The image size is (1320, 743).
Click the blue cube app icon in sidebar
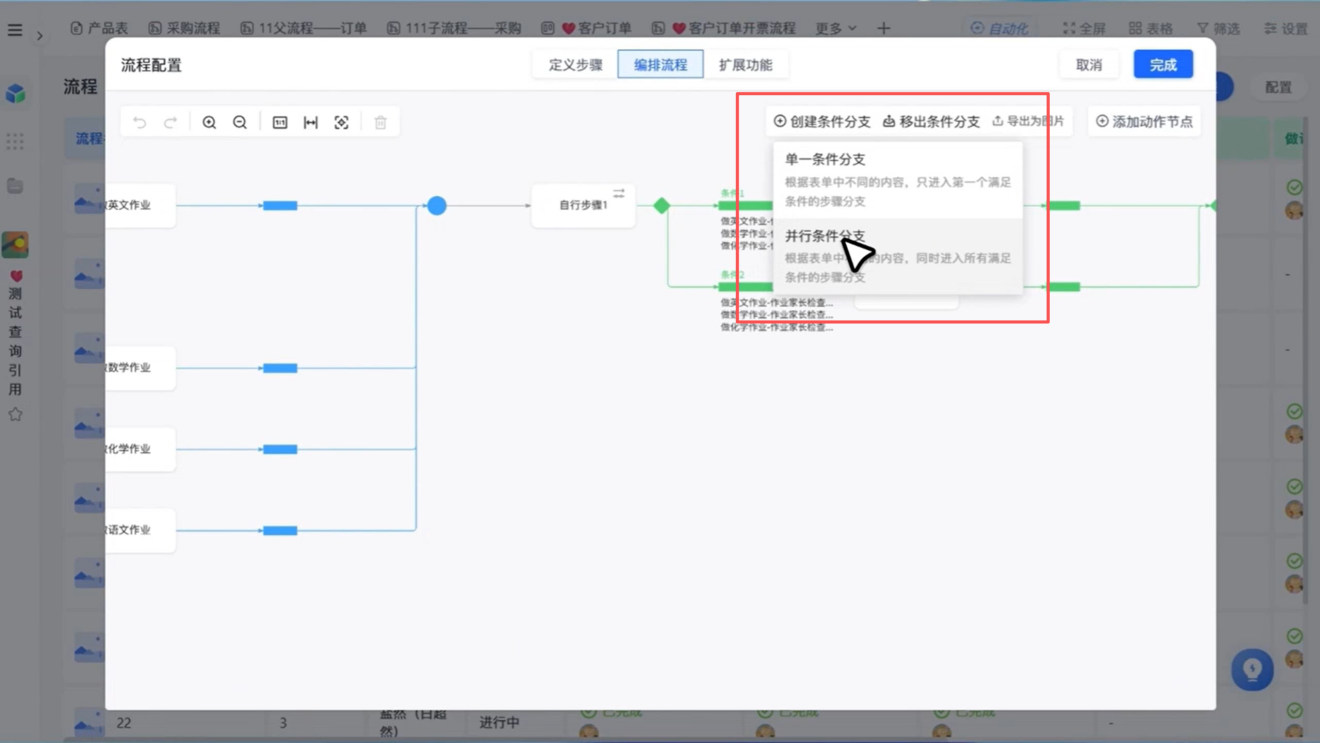point(15,94)
